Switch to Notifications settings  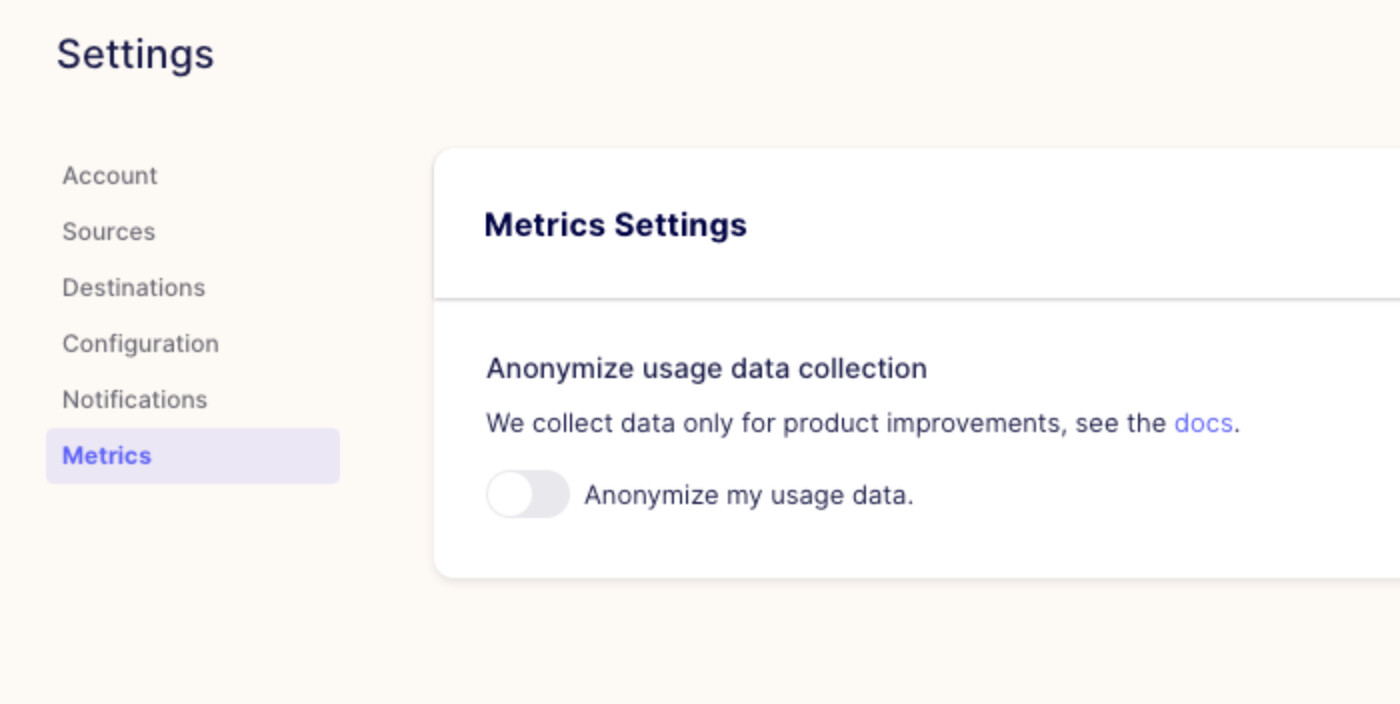tap(134, 400)
